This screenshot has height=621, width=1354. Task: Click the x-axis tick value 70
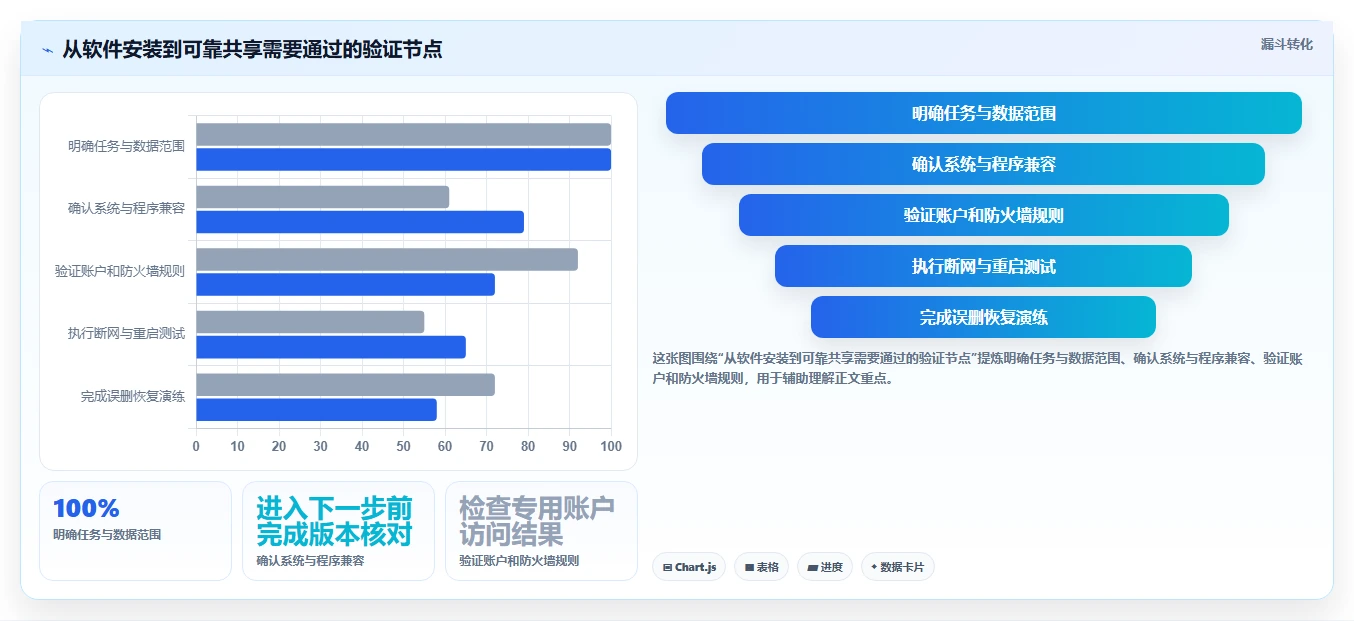click(486, 446)
